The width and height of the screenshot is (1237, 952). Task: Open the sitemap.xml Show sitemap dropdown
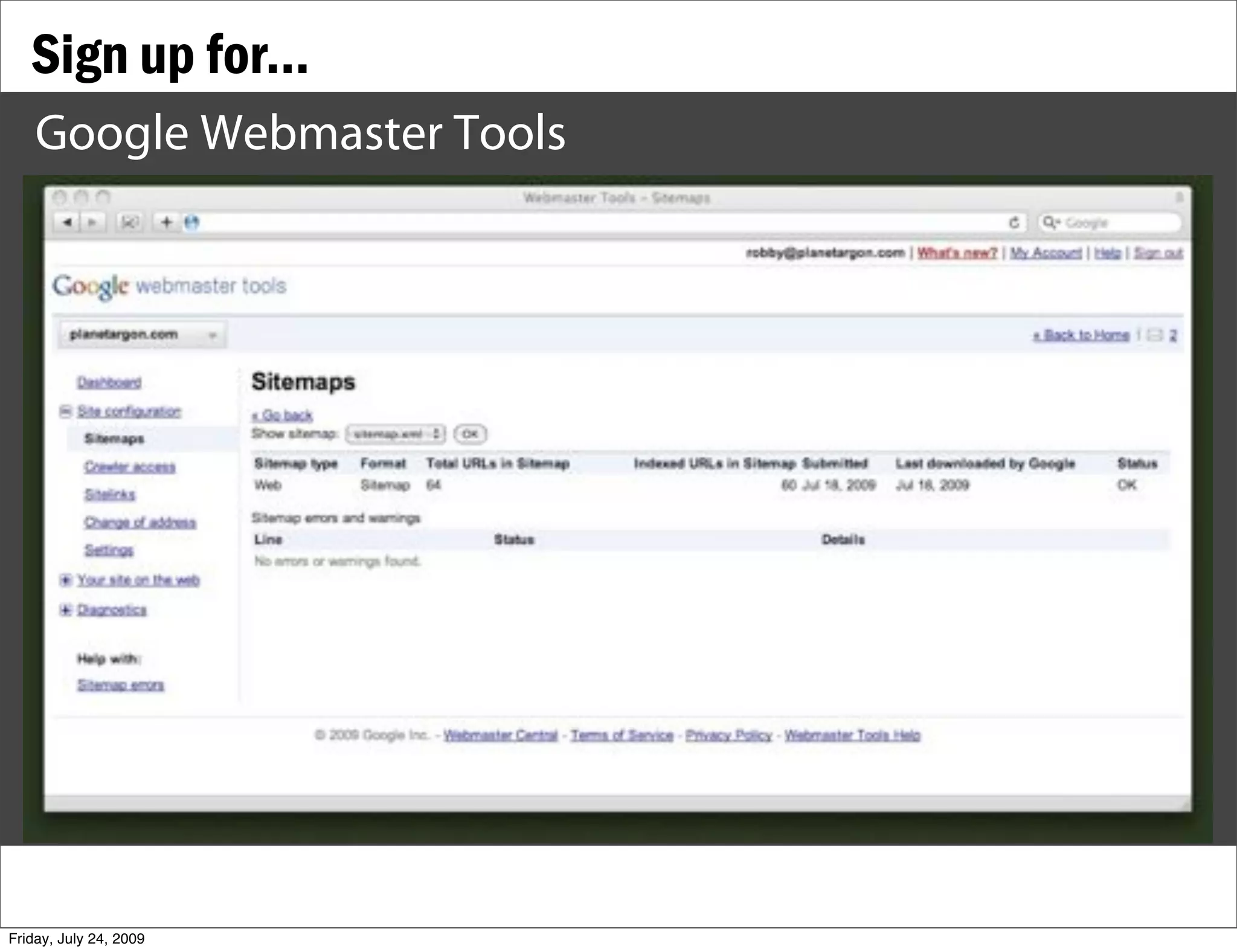click(396, 434)
